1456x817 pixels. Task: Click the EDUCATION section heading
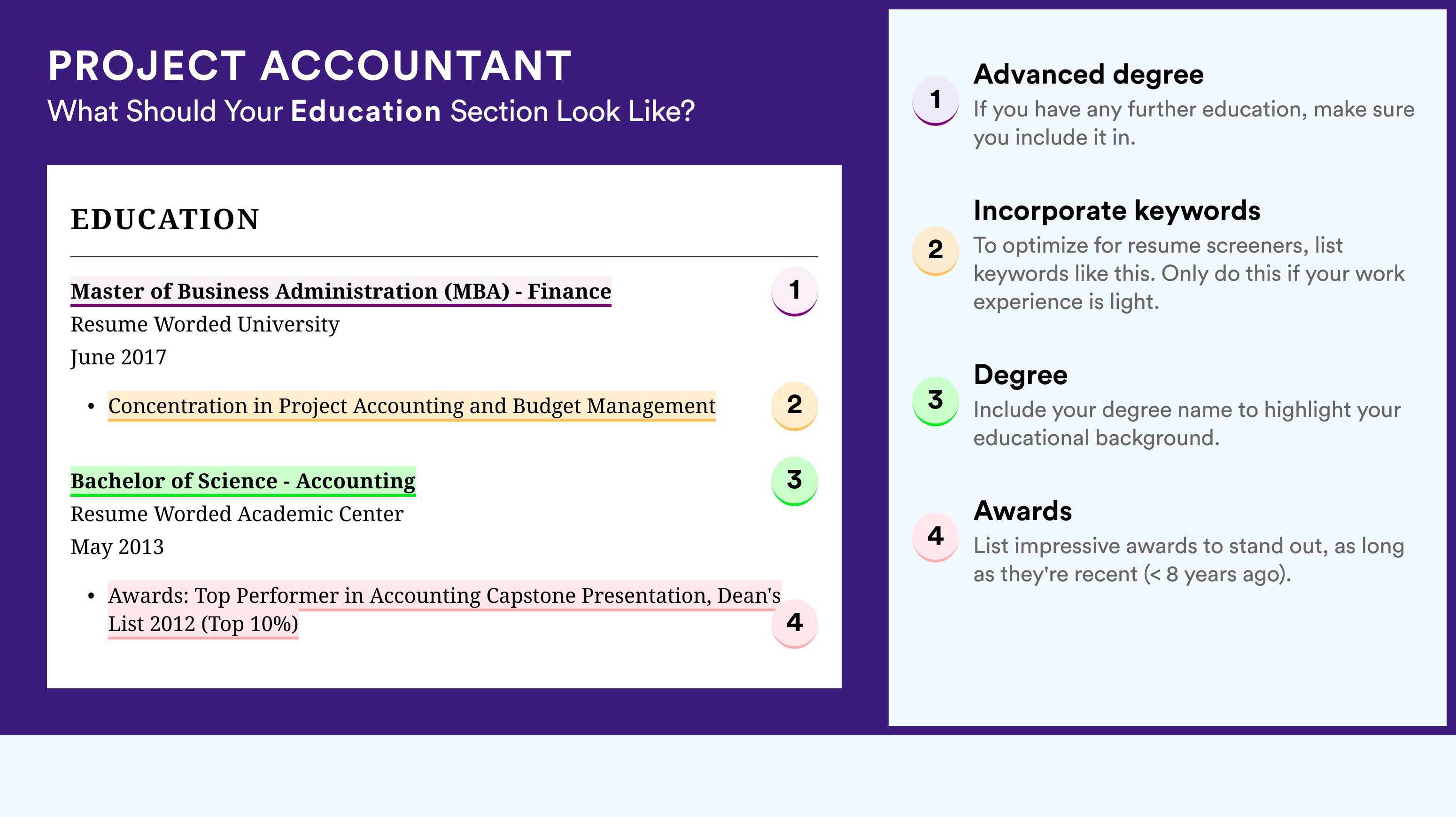tap(164, 219)
